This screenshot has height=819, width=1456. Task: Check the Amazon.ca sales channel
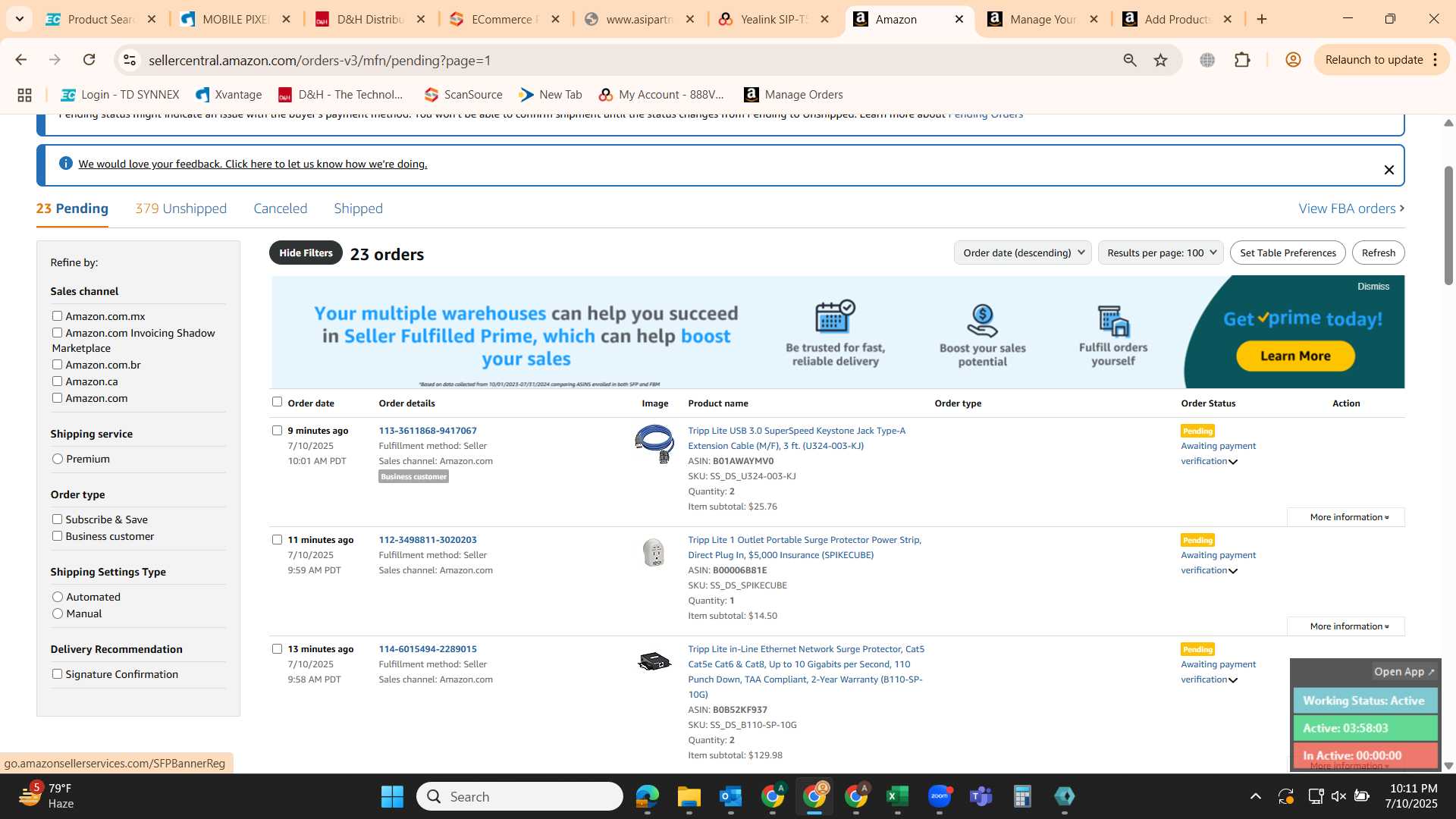point(57,381)
